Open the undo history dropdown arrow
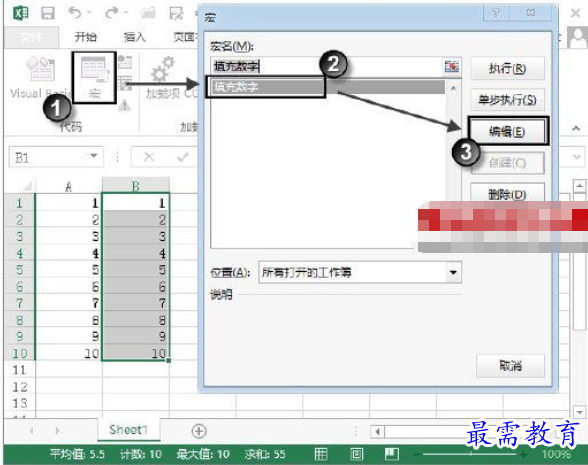This screenshot has width=588, height=465. pyautogui.click(x=89, y=13)
